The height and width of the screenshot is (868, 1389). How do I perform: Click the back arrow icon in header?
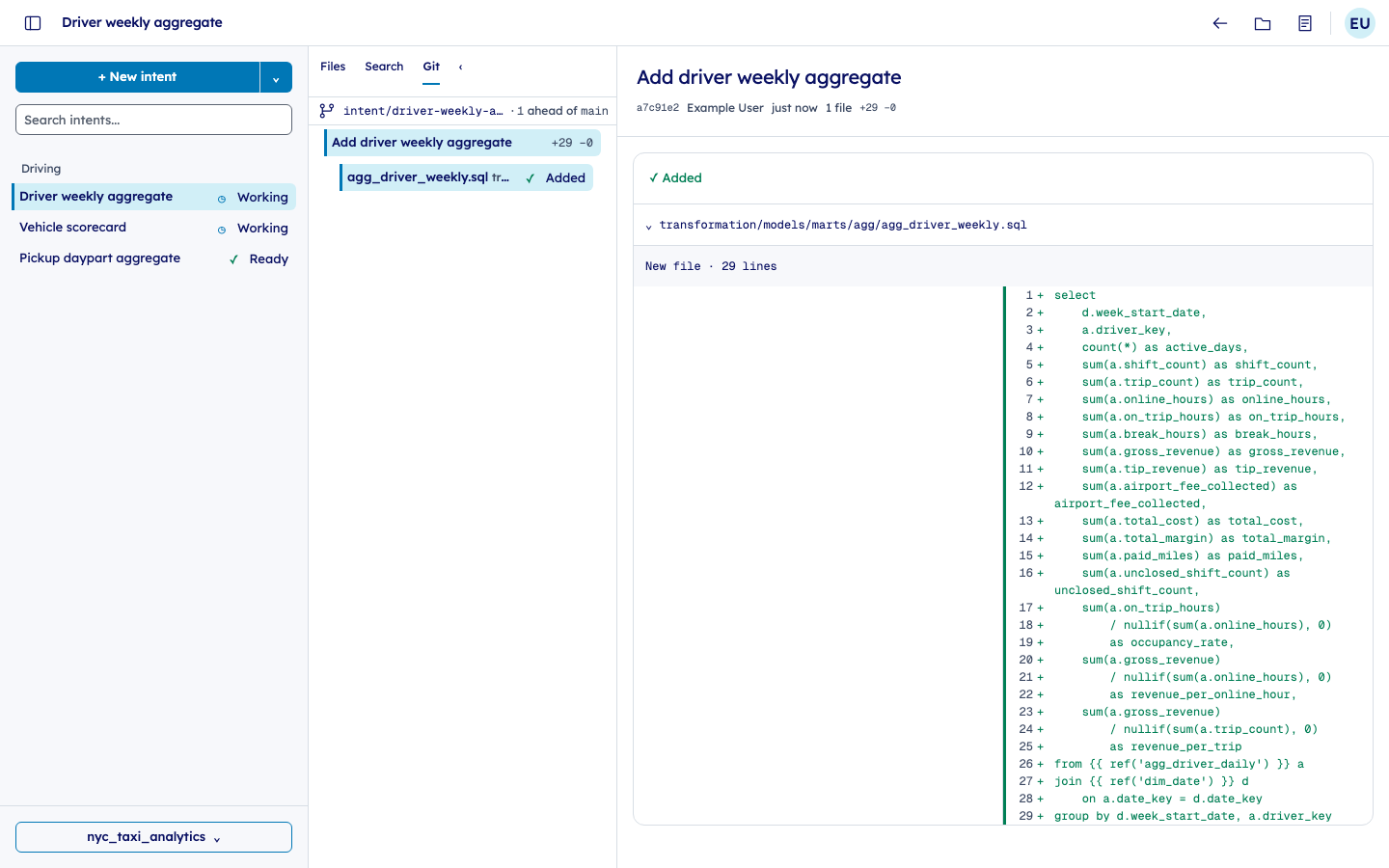point(1220,23)
